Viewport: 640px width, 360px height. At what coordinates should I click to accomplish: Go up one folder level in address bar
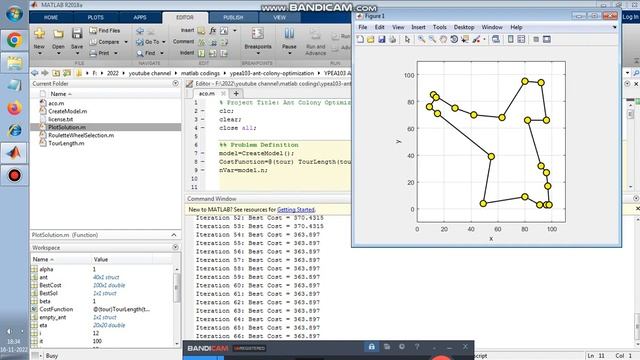tap(56, 73)
